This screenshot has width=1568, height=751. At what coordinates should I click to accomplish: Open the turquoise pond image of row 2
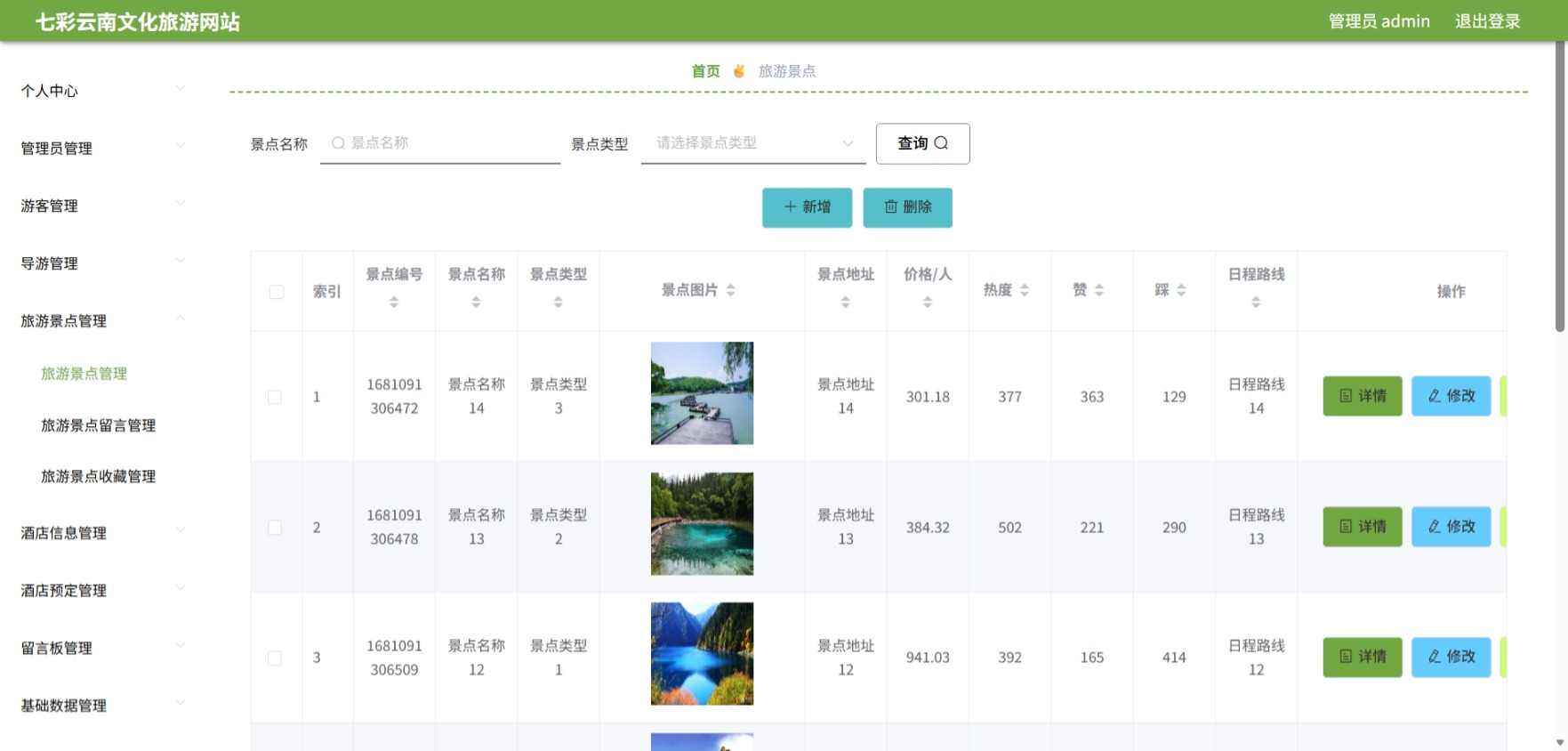[703, 524]
